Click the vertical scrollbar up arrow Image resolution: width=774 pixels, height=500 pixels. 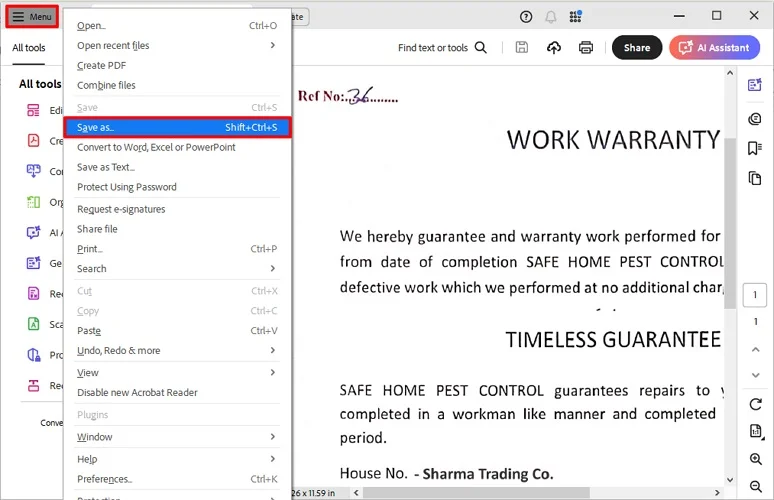click(x=730, y=73)
